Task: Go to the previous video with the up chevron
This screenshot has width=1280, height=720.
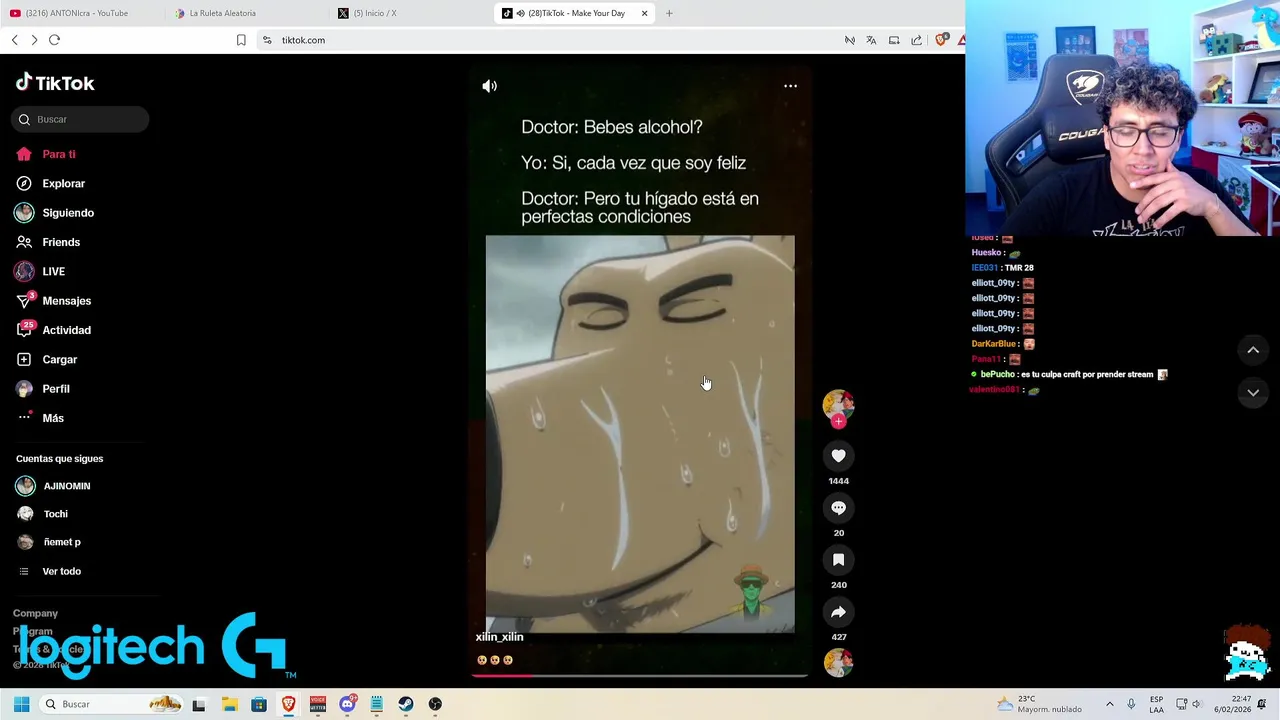Action: (1253, 350)
